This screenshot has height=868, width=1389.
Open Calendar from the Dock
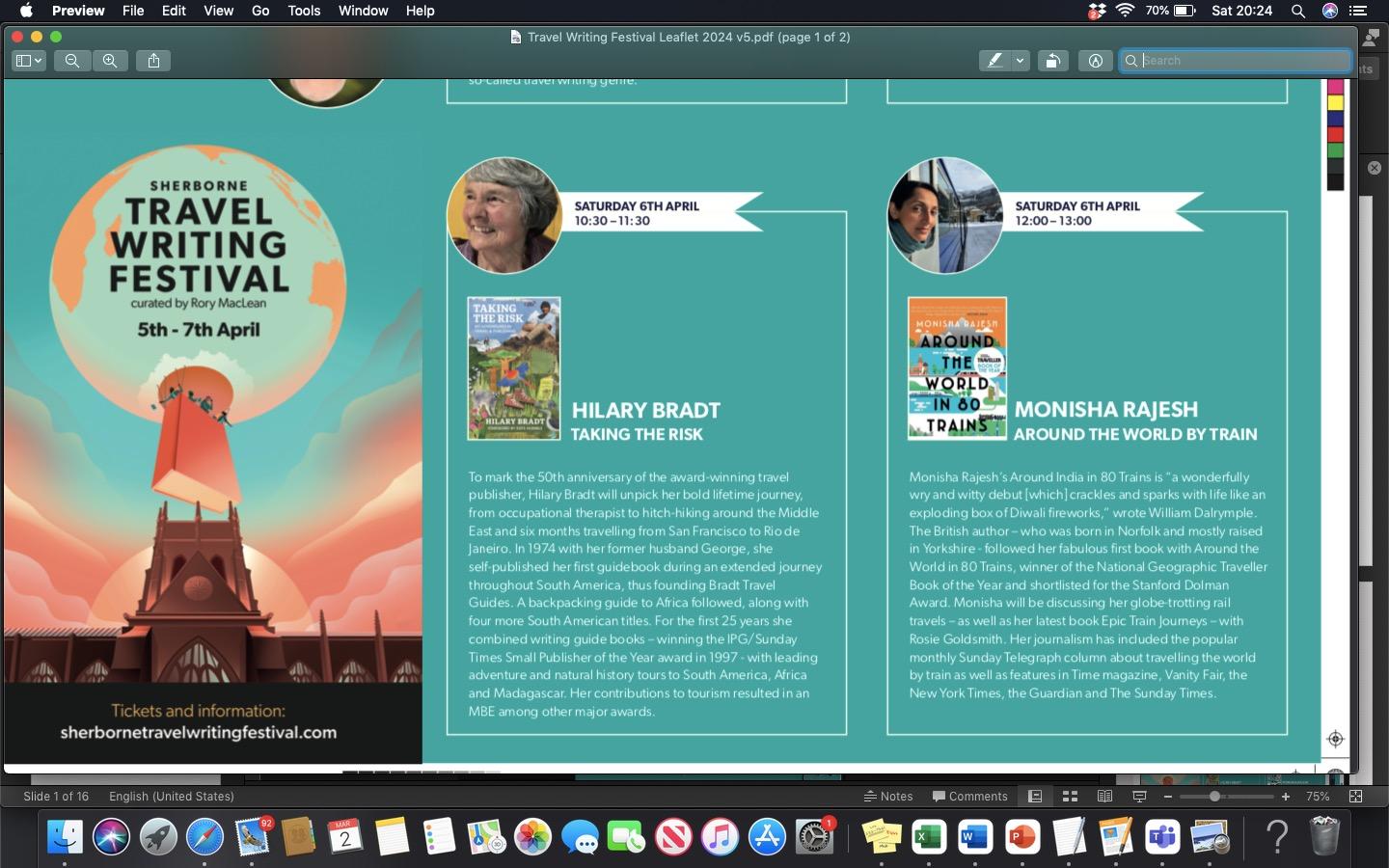tap(345, 836)
